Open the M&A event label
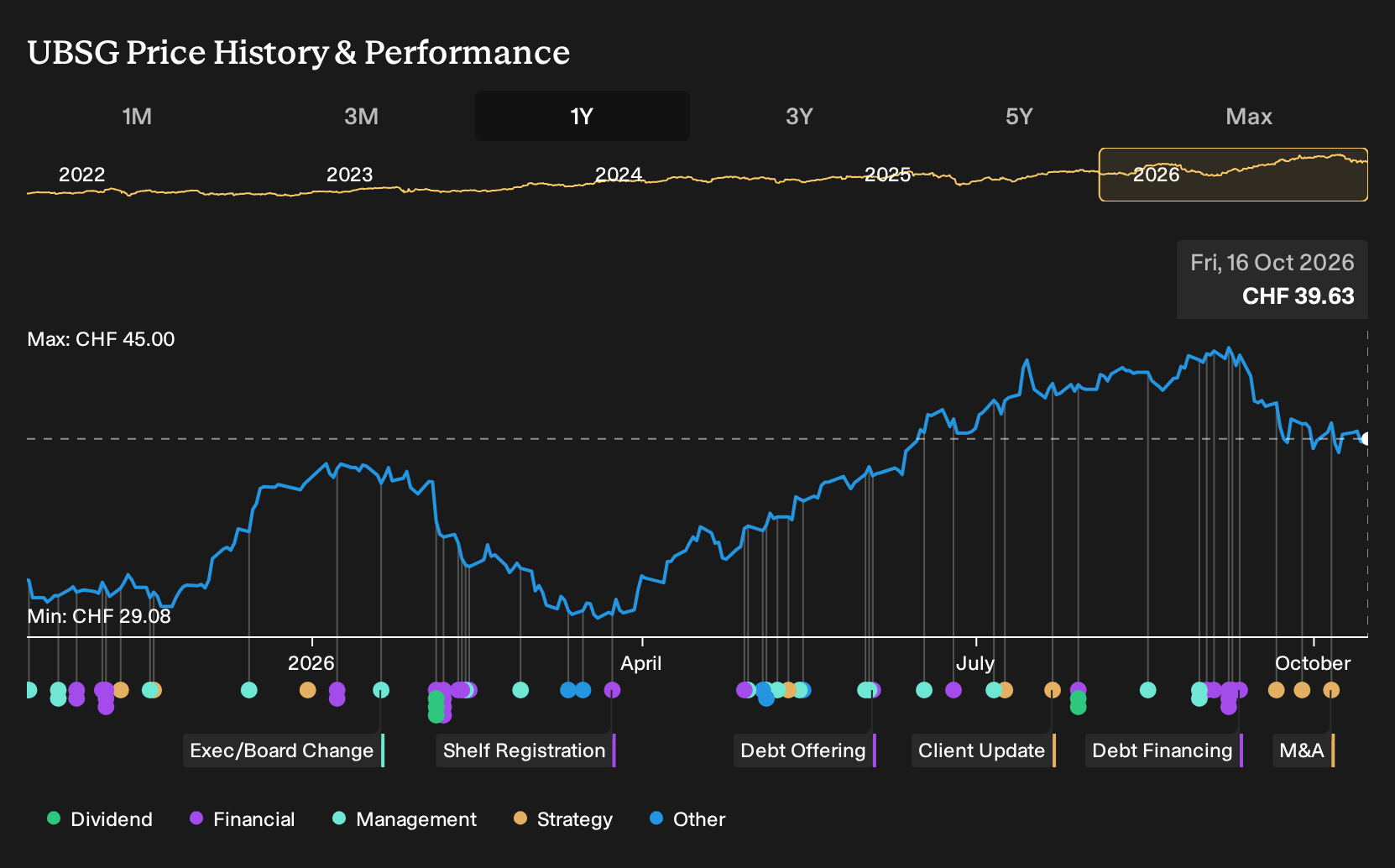 point(1304,750)
